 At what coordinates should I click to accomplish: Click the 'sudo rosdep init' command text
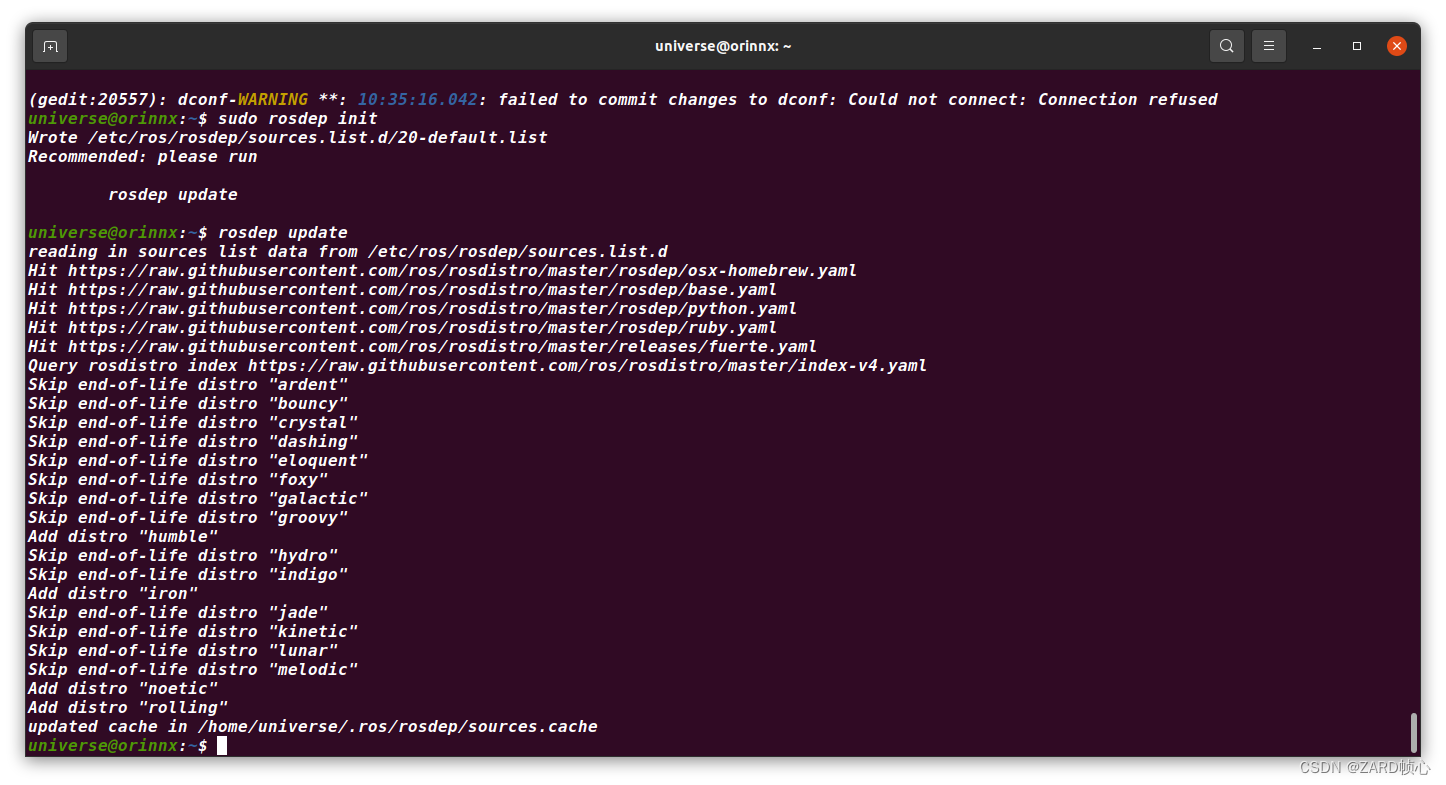[298, 119]
